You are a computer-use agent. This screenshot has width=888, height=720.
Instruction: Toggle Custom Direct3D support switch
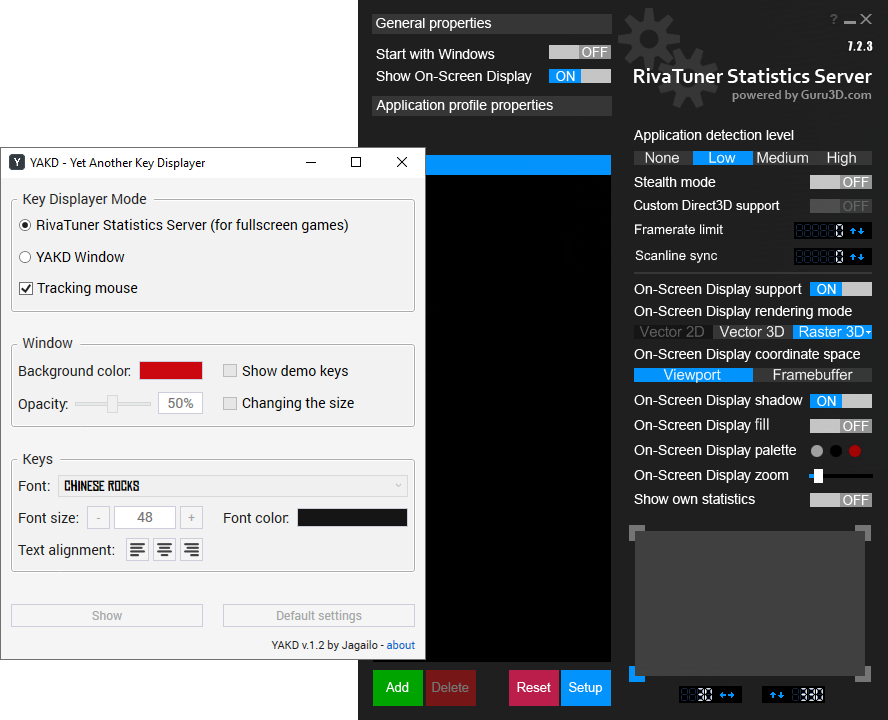840,206
